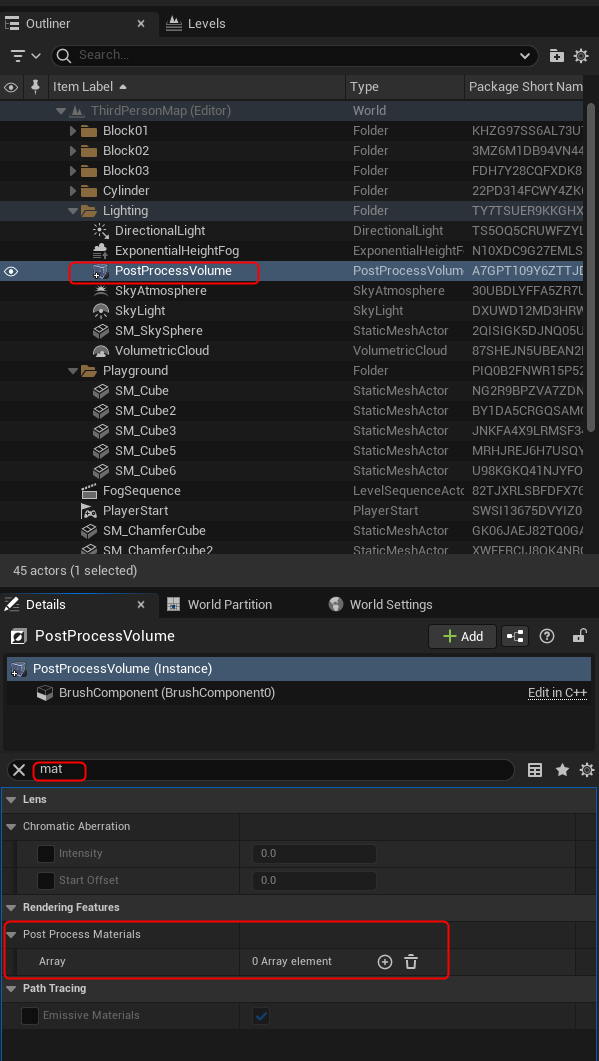Open the Outliner filter options
Image resolution: width=599 pixels, height=1061 pixels.
[x=26, y=55]
